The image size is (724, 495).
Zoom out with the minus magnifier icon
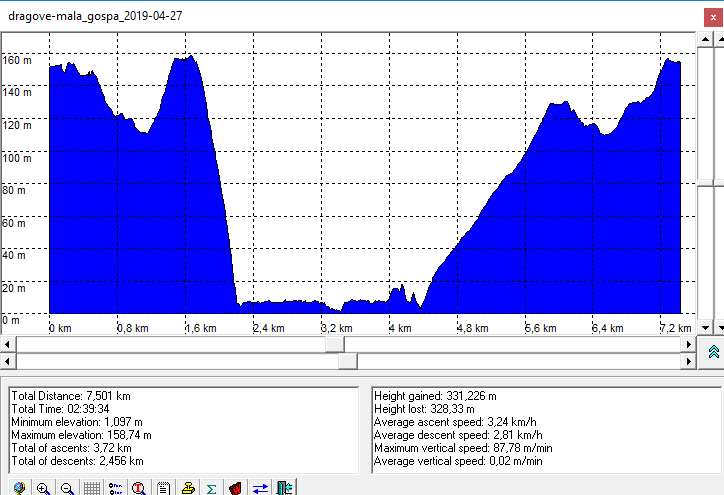point(67,488)
